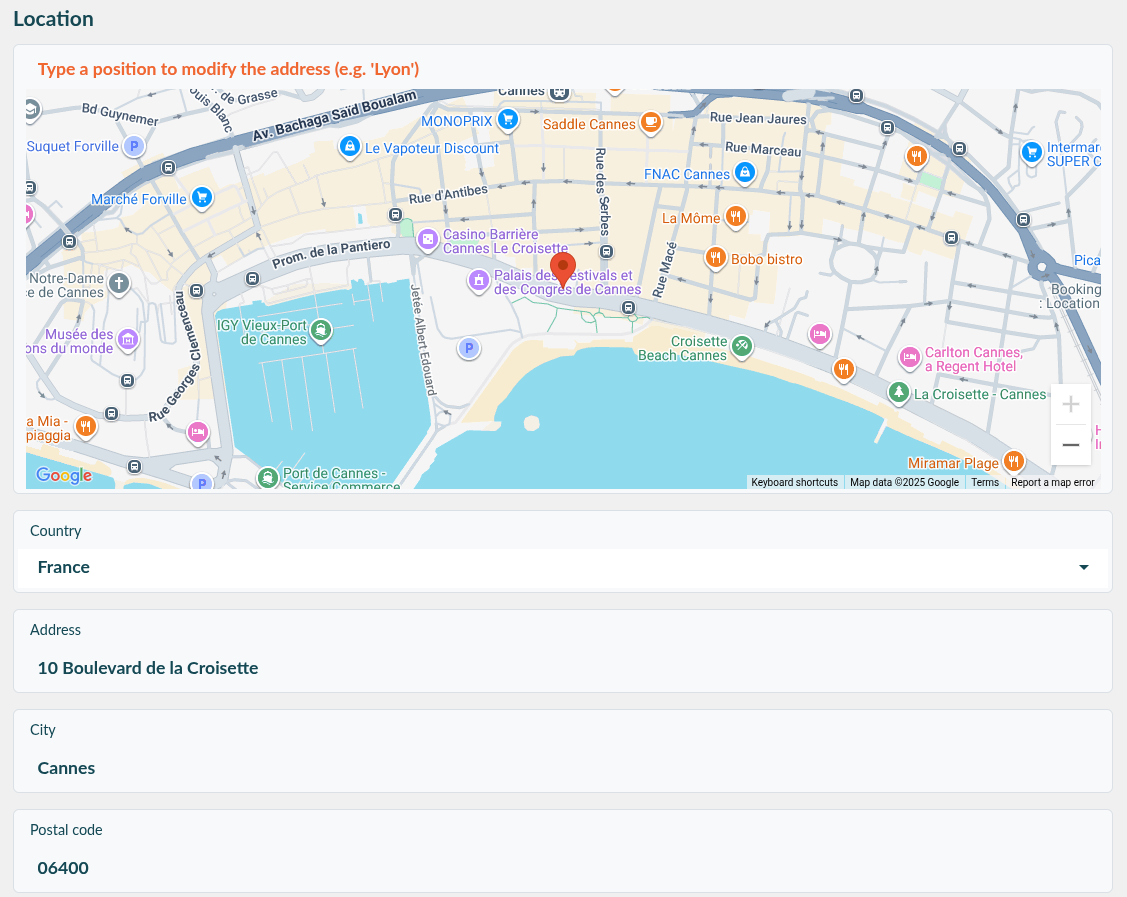Click the 'Rue d'Antibes' street label
This screenshot has width=1127, height=897.
pyautogui.click(x=448, y=194)
